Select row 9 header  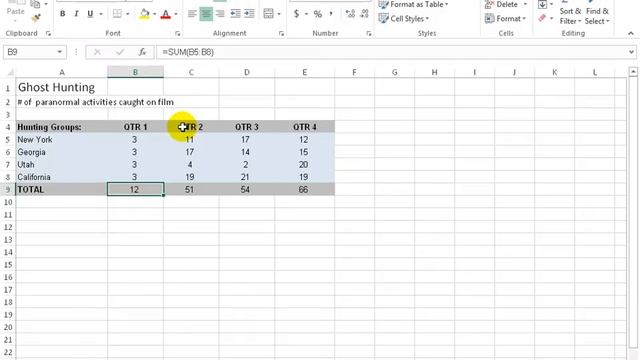coord(8,190)
